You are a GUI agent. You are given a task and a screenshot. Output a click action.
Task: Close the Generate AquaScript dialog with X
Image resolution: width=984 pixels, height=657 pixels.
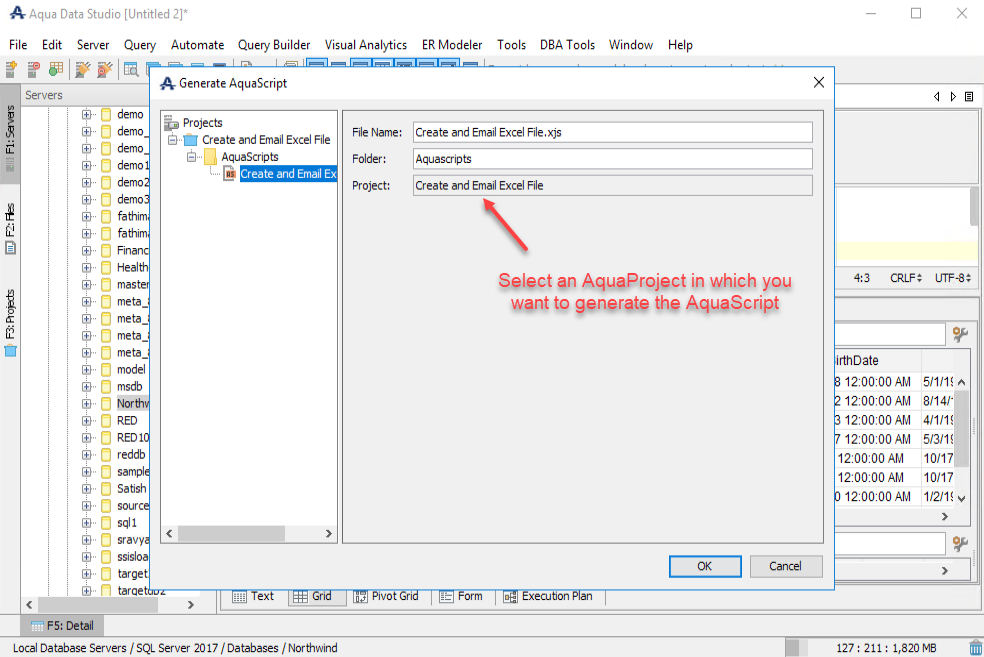(818, 82)
